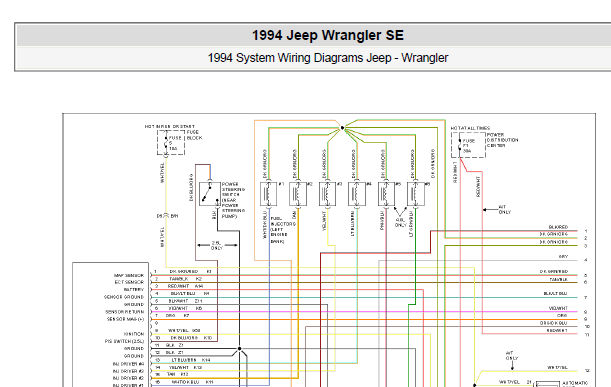The width and height of the screenshot is (611, 387).
Task: Click the pin 3 RED/WHT A14 wire label
Action: click(185, 286)
